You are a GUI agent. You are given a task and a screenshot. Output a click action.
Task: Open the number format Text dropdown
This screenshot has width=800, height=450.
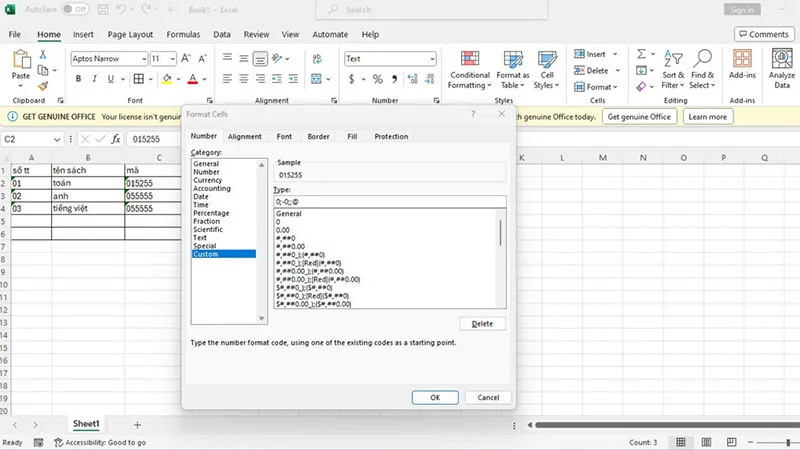[432, 59]
